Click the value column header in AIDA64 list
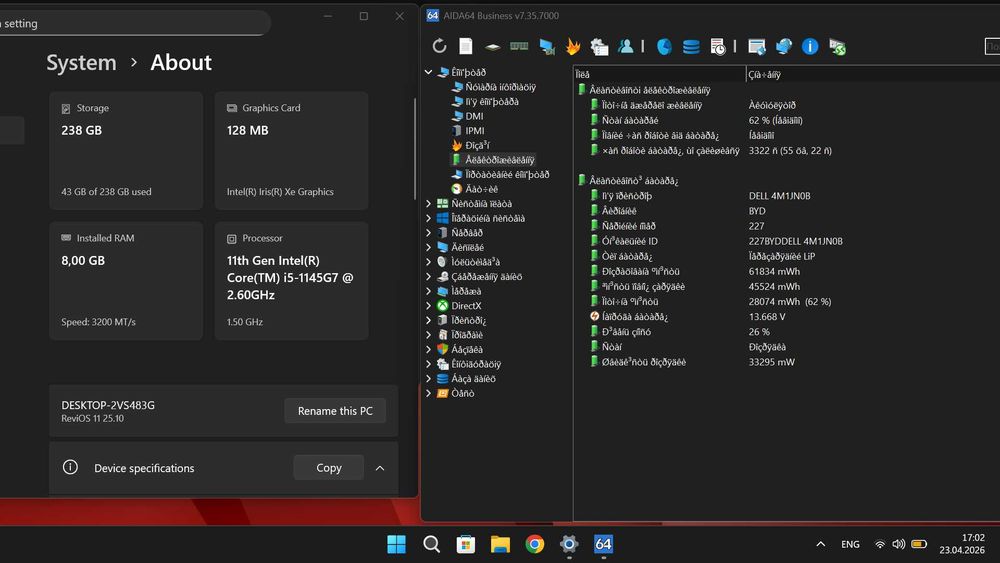 [872, 75]
